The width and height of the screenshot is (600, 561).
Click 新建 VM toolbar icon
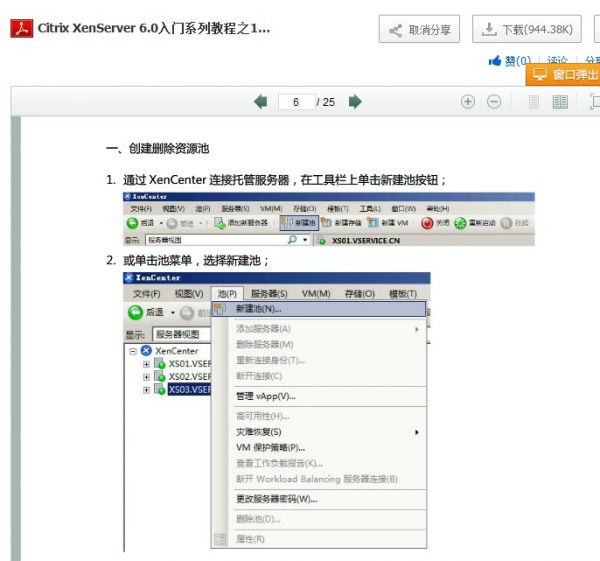[x=373, y=223]
